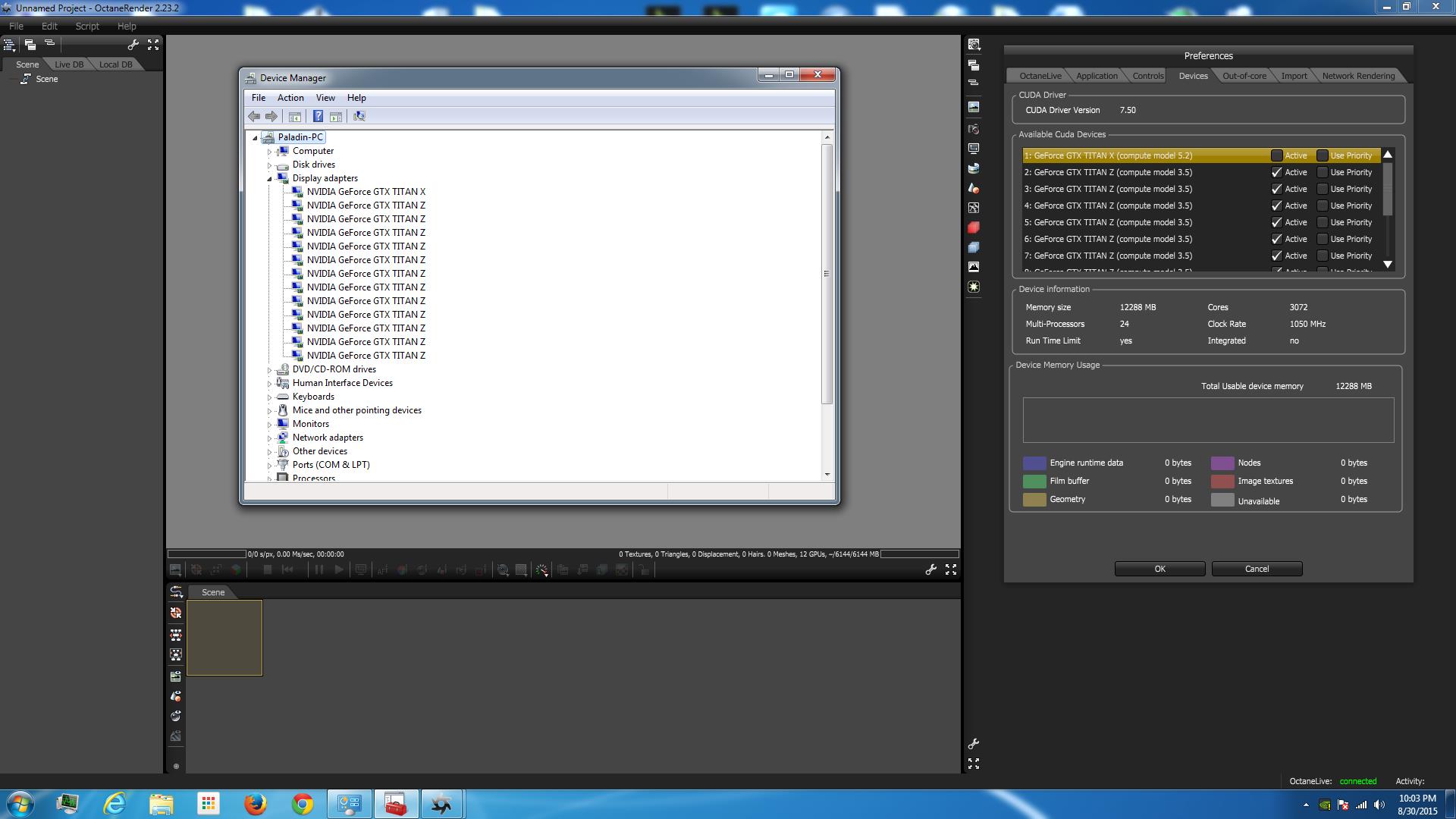Expand the Network adapters node
Image resolution: width=1456 pixels, height=819 pixels.
point(269,438)
